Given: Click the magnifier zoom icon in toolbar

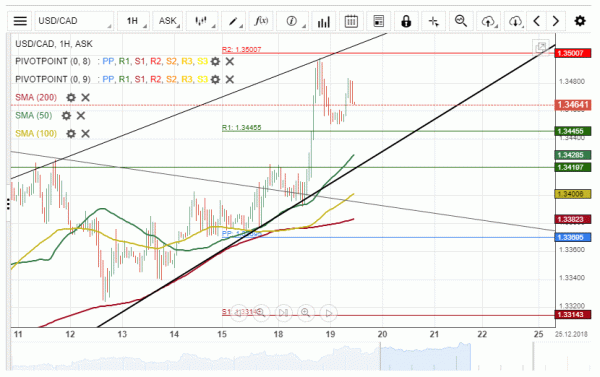Looking at the screenshot, I should click(461, 21).
